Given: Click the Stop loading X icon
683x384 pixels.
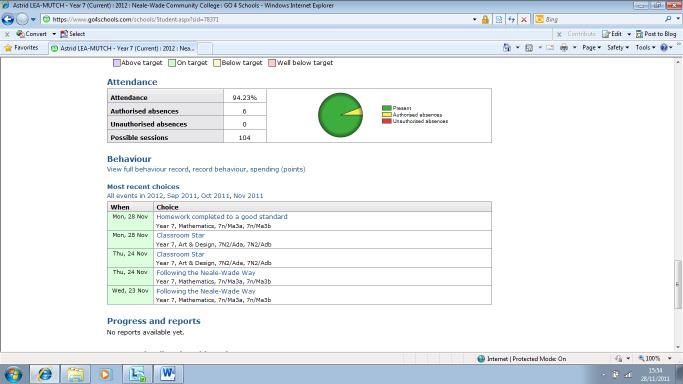Looking at the screenshot, I should pos(524,20).
